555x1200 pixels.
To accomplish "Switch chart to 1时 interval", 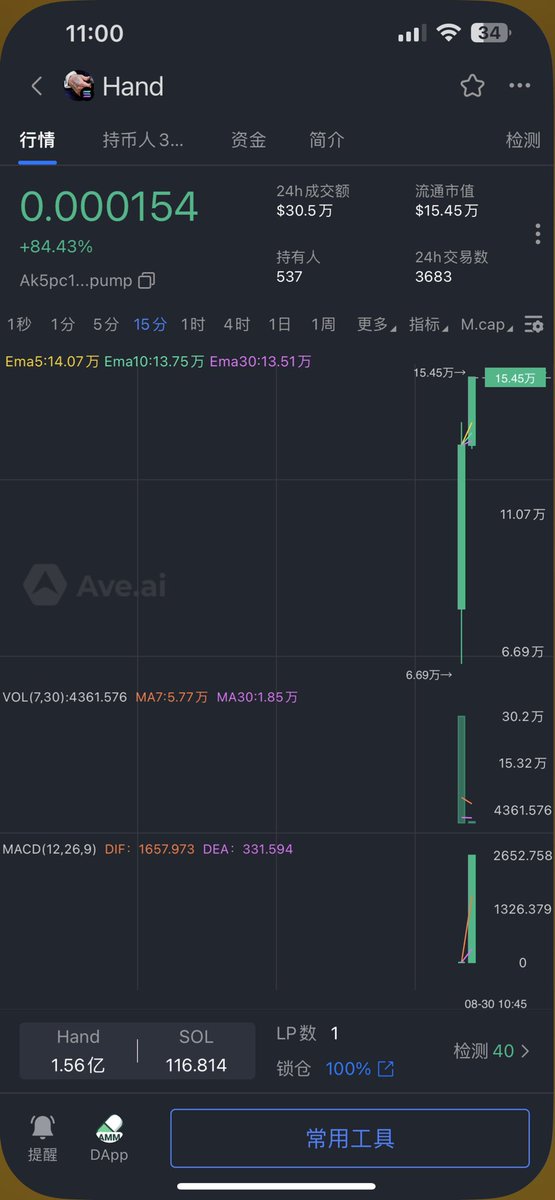I will 193,324.
